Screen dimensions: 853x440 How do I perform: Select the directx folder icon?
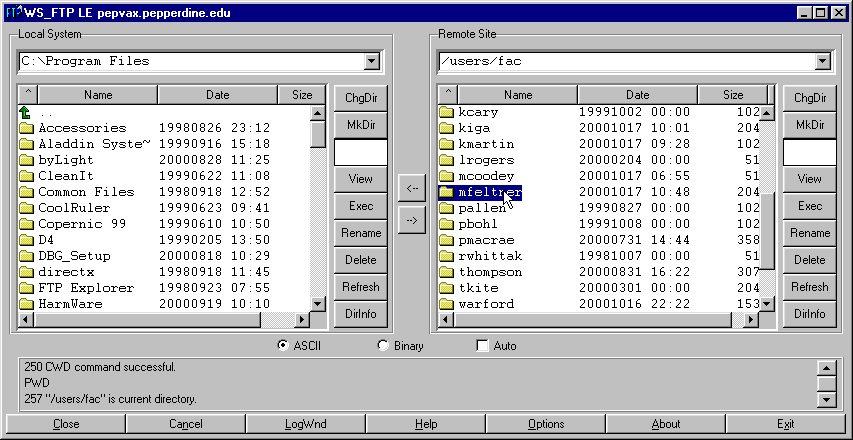26,272
